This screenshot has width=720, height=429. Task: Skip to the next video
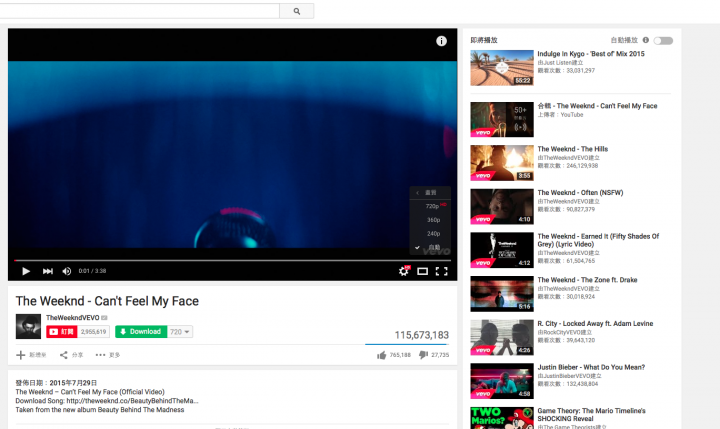click(x=47, y=271)
